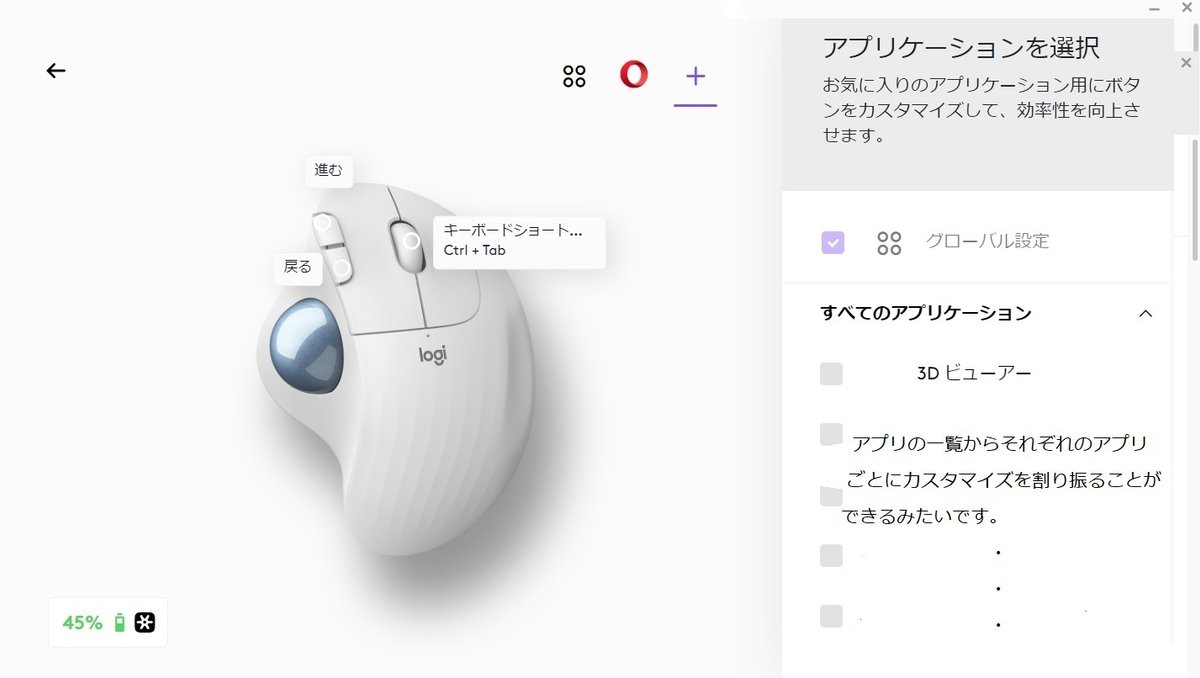Toggle the グローバル設定 checkbox
The image size is (1200, 678).
pyautogui.click(x=832, y=242)
